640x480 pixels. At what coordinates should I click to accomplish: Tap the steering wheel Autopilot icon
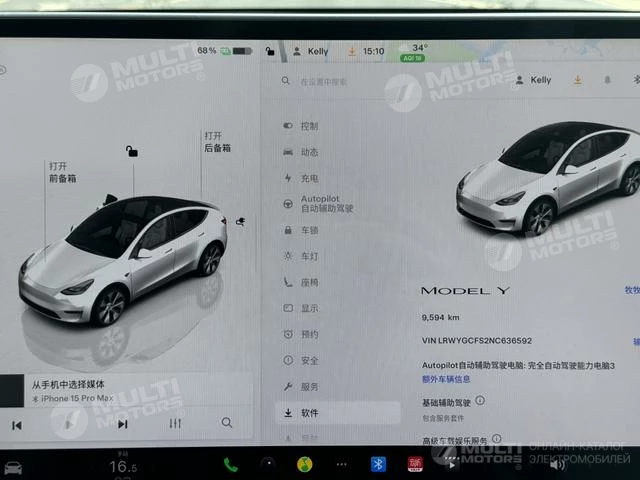288,204
